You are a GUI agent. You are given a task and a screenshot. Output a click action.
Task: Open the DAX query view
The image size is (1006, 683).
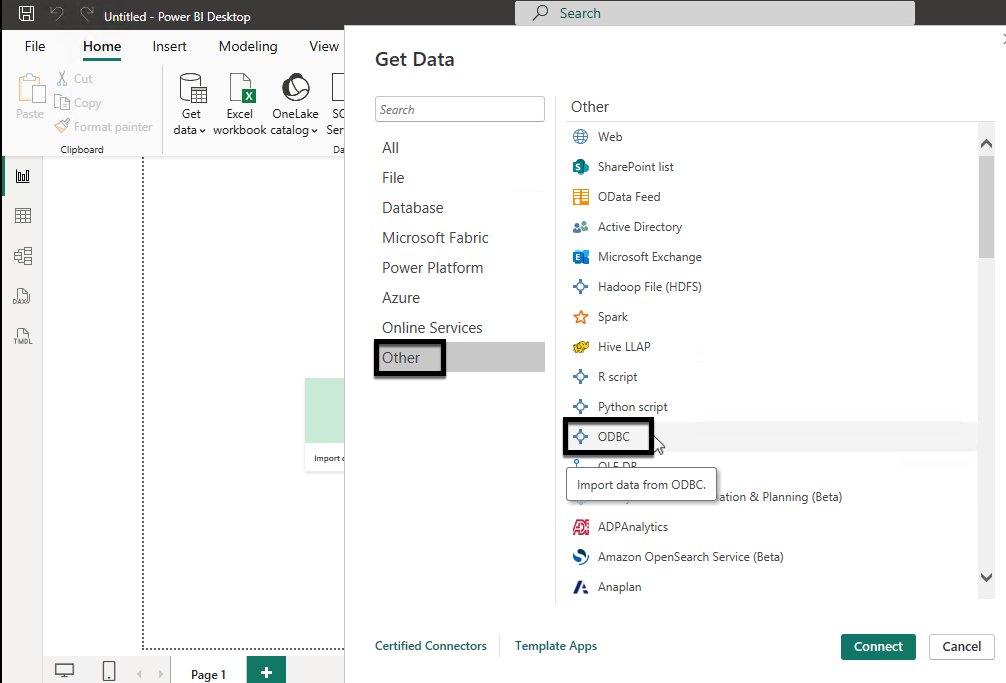[22, 296]
